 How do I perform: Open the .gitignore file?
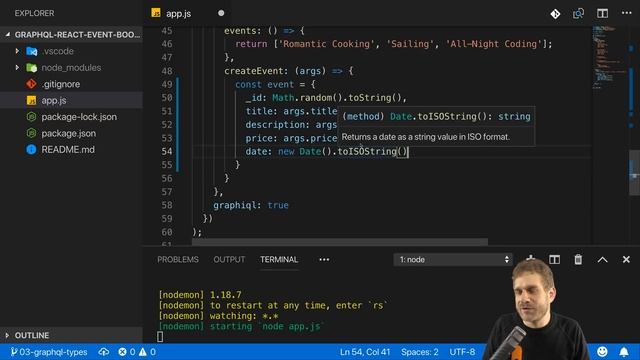60,84
